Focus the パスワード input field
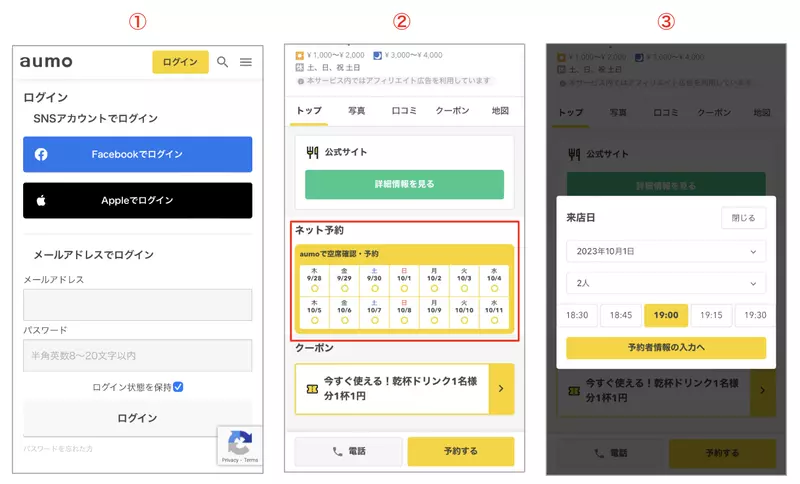Viewport: 800px width, 484px height. 137,355
